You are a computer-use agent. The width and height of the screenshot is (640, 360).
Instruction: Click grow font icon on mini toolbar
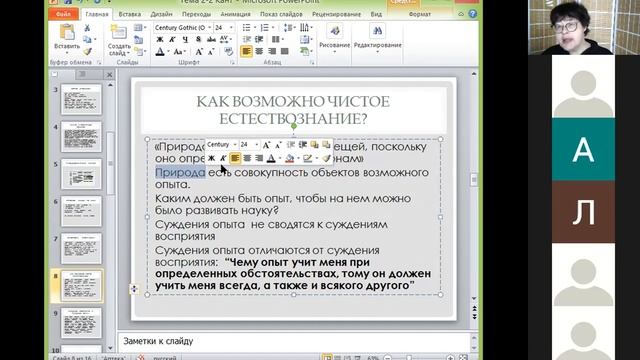tap(266, 145)
